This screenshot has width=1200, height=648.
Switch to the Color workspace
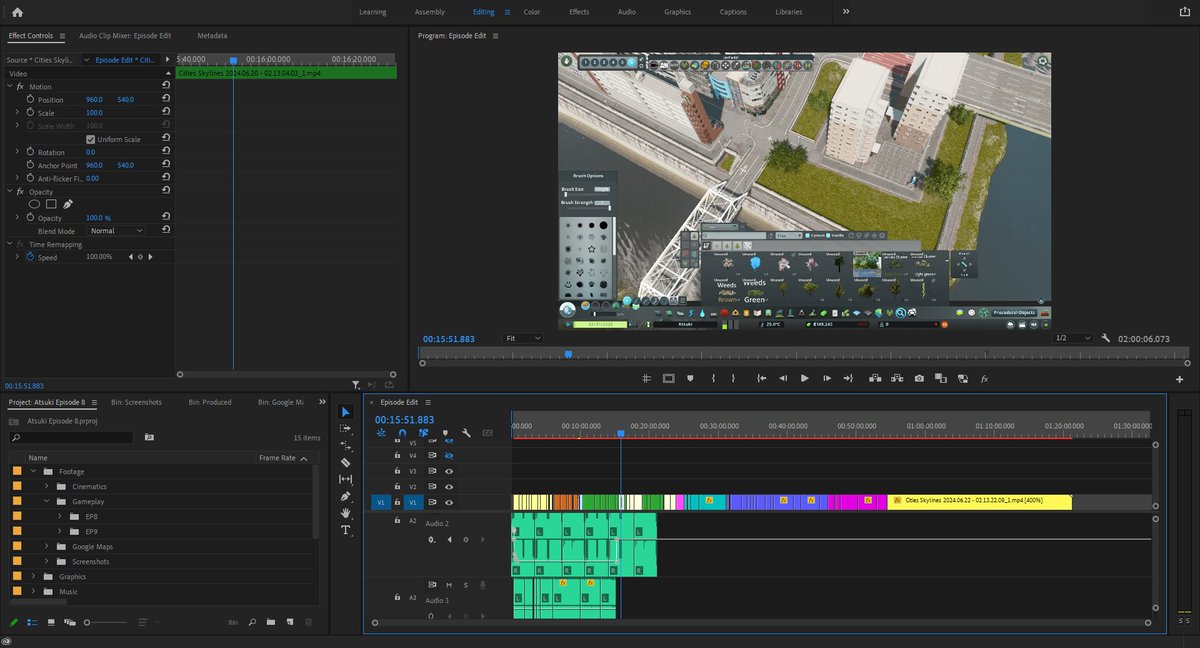532,12
